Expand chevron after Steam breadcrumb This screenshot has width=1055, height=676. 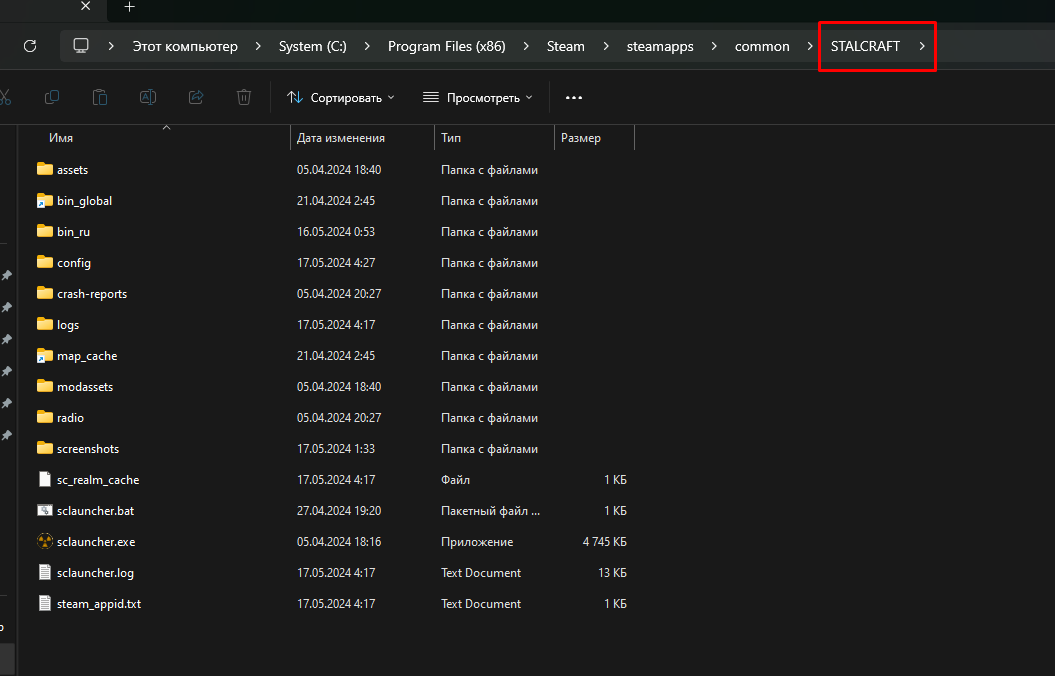(606, 46)
